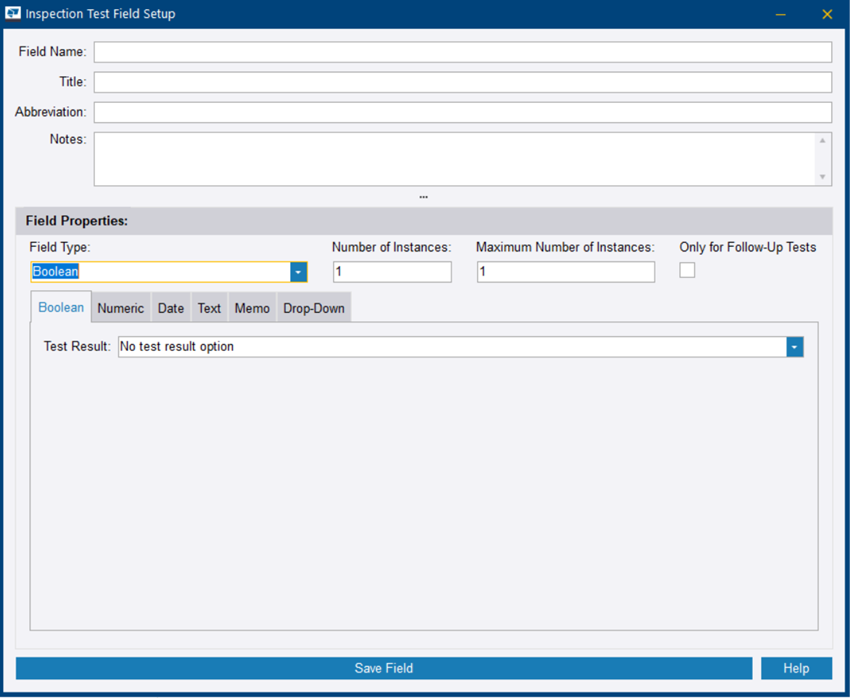850x698 pixels.
Task: Open the Text tab
Action: [x=209, y=308]
